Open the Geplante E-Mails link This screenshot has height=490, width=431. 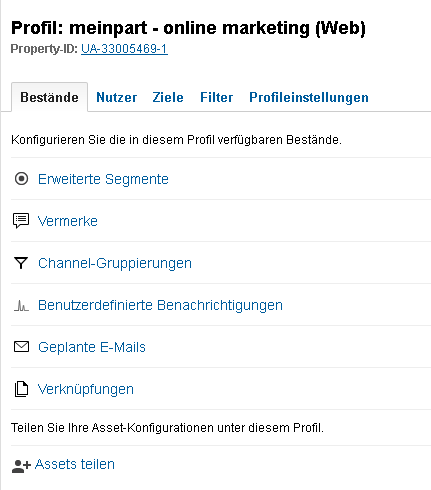[92, 347]
